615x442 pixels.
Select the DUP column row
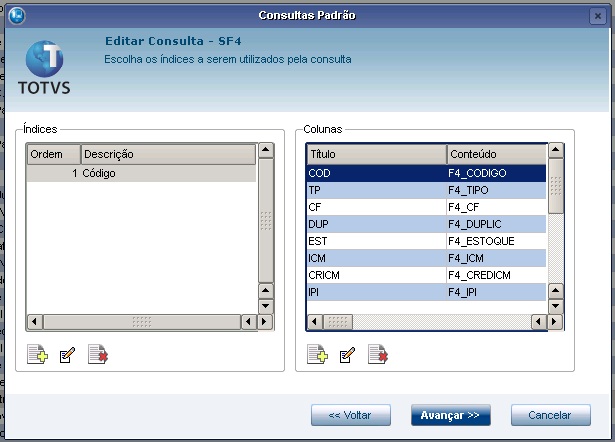click(426, 224)
